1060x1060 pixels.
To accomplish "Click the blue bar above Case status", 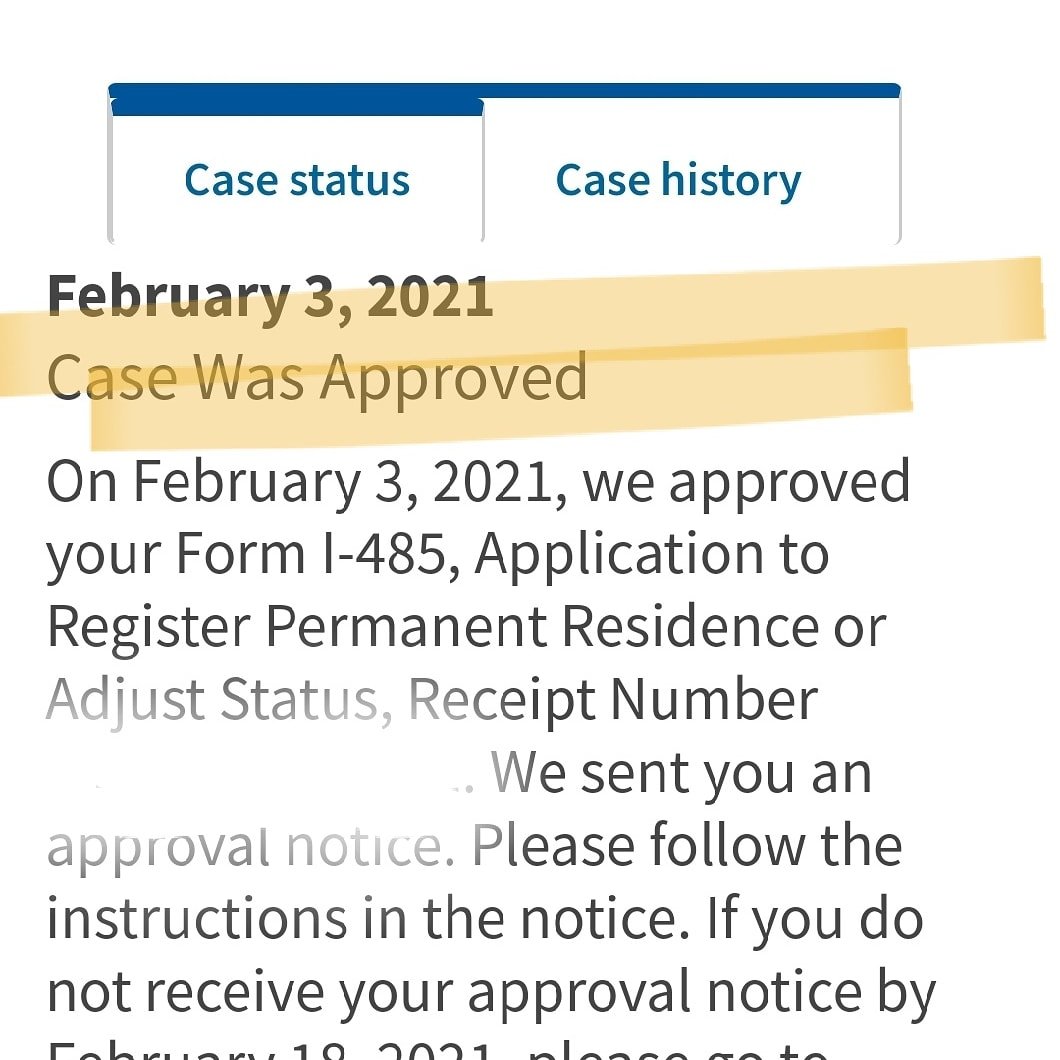I will click(297, 107).
